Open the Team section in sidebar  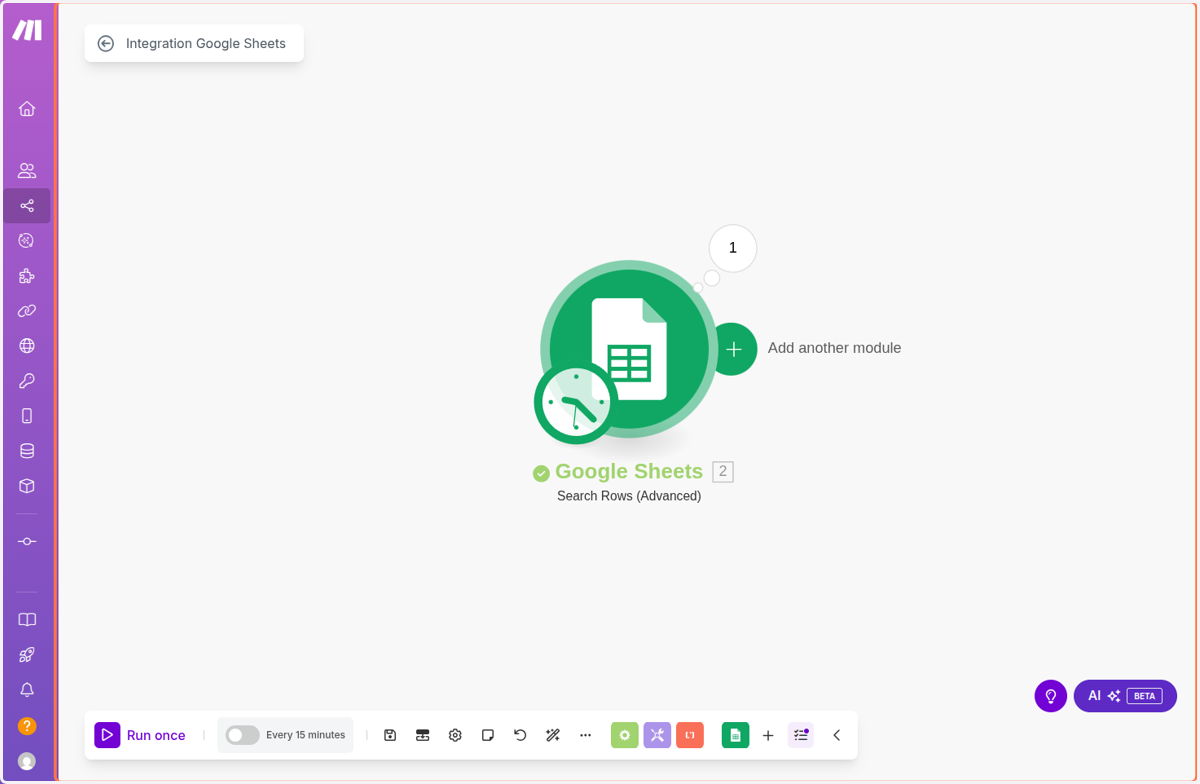coord(27,170)
